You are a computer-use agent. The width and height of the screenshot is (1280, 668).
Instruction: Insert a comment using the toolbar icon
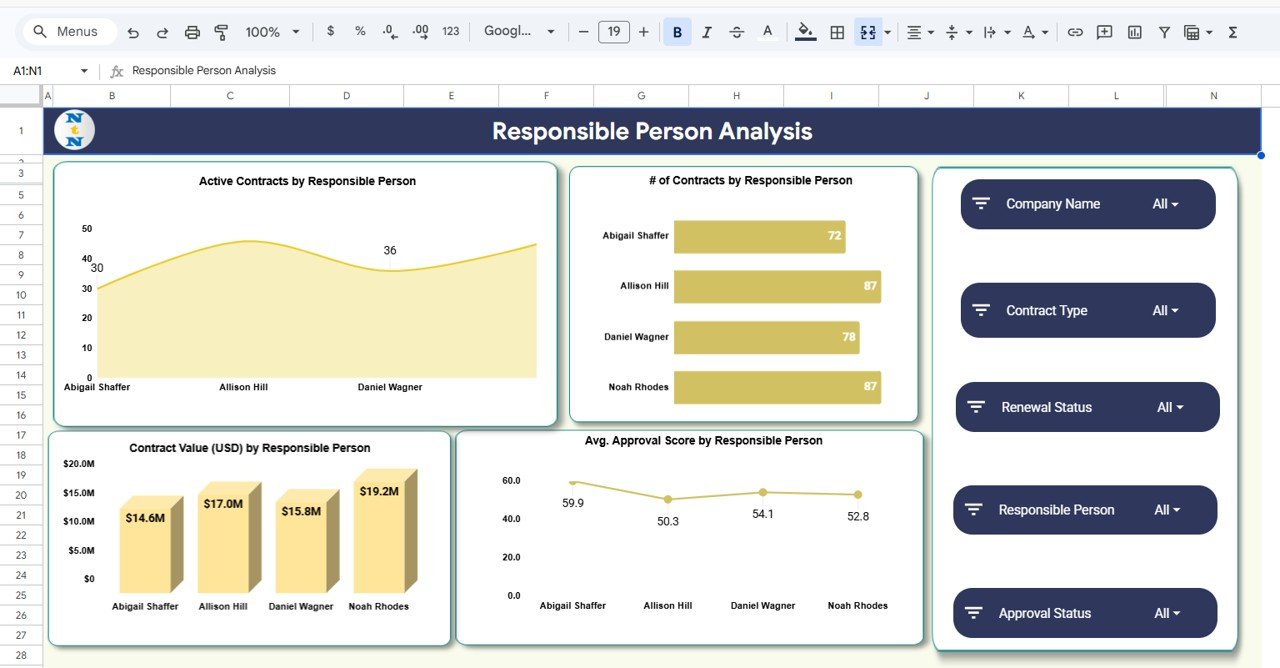[x=1104, y=31]
